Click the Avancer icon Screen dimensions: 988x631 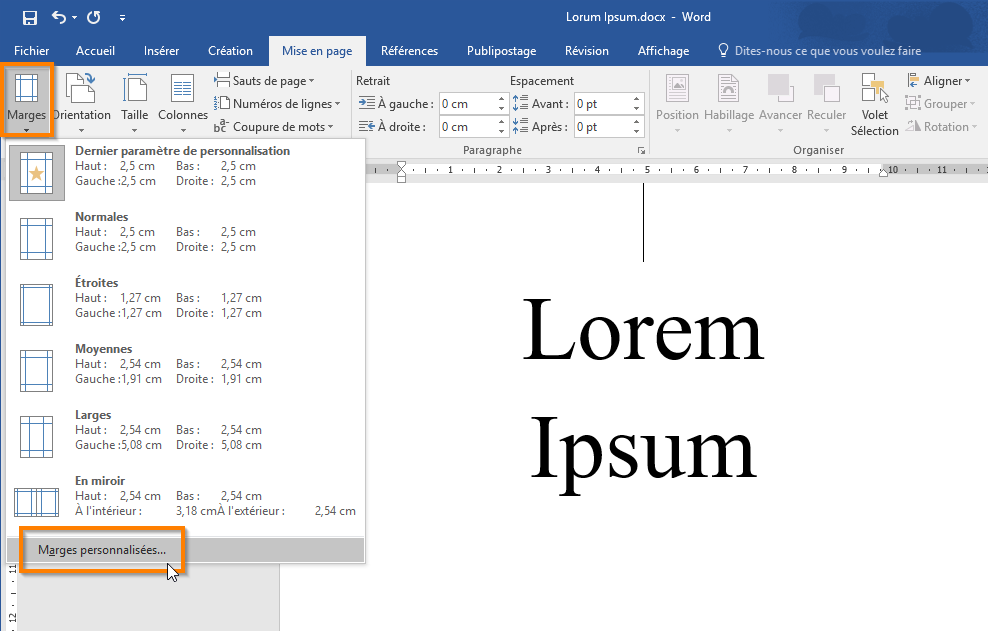[x=780, y=88]
